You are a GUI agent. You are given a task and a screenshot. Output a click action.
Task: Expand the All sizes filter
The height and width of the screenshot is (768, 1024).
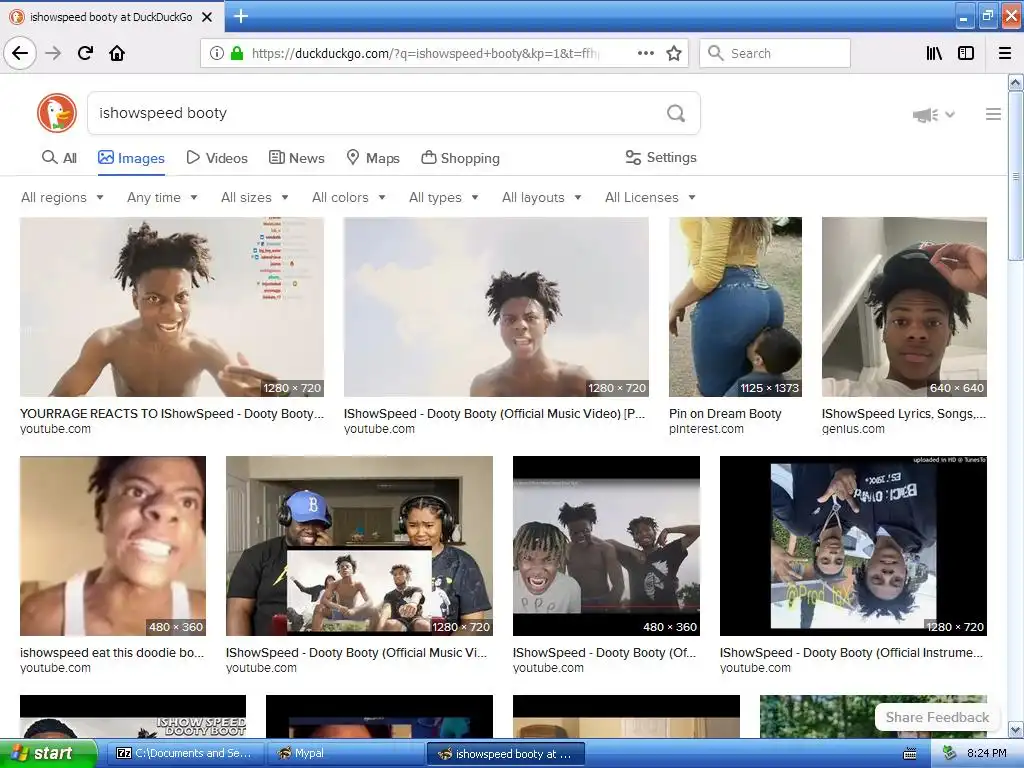(x=255, y=197)
